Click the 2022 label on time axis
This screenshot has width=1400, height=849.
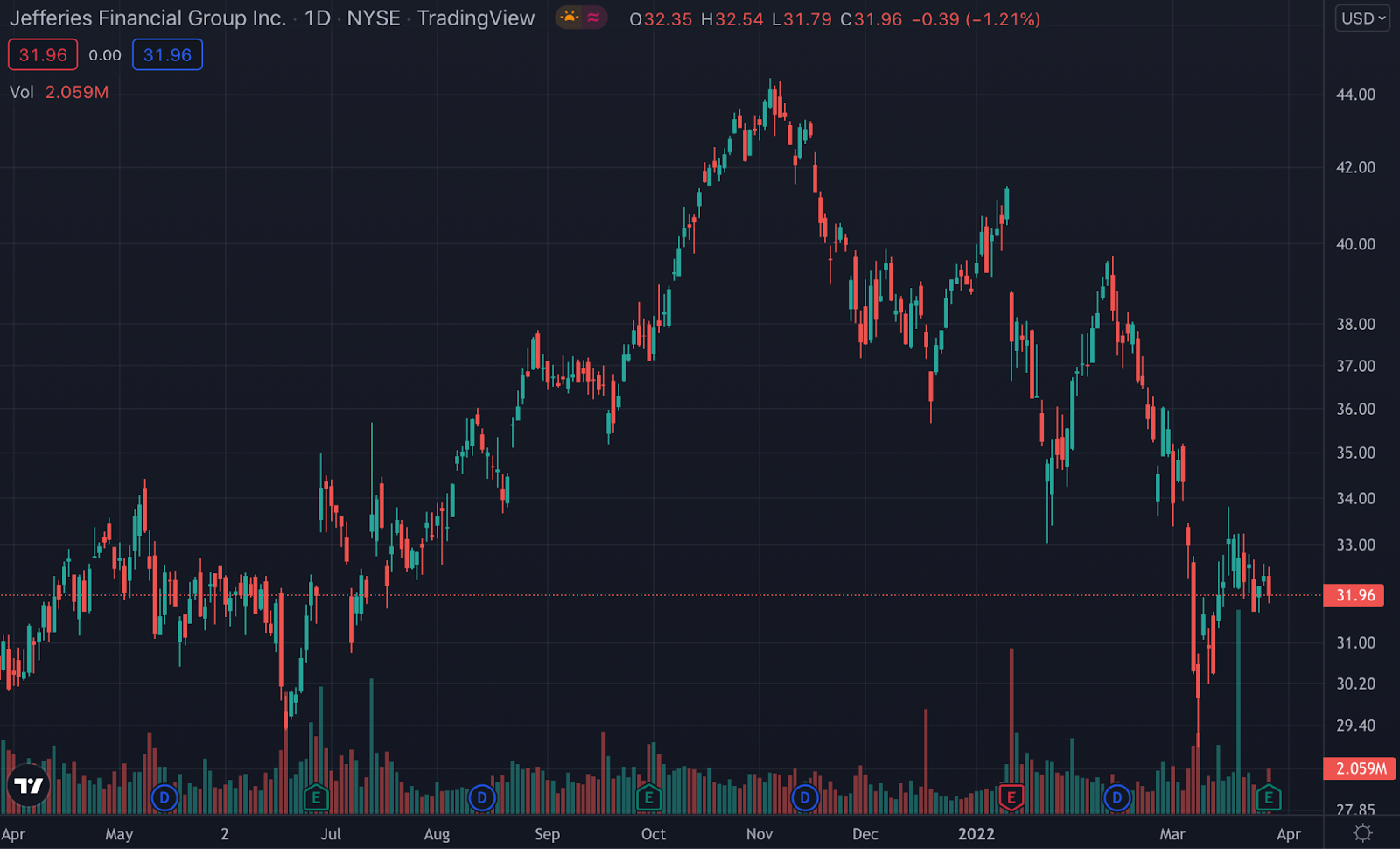tap(976, 834)
